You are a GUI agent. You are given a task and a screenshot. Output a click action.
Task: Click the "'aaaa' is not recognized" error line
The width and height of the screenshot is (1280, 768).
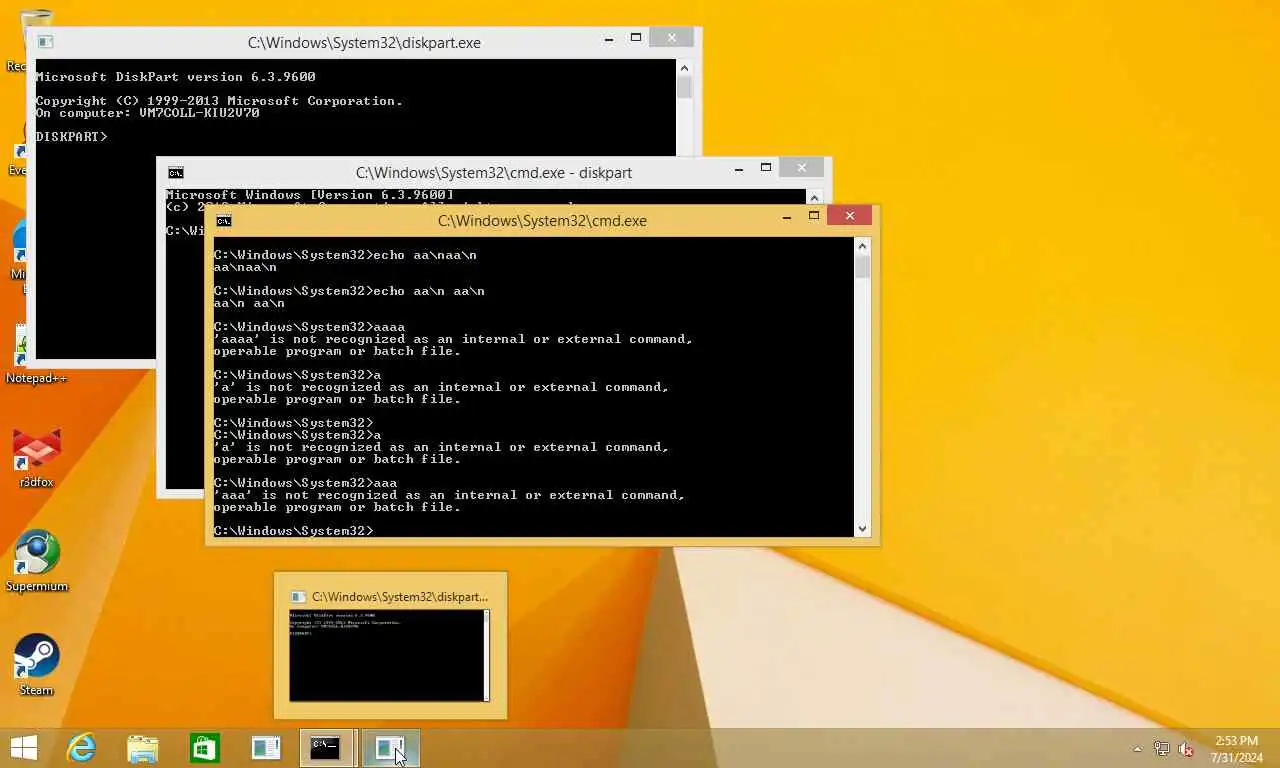(453, 339)
